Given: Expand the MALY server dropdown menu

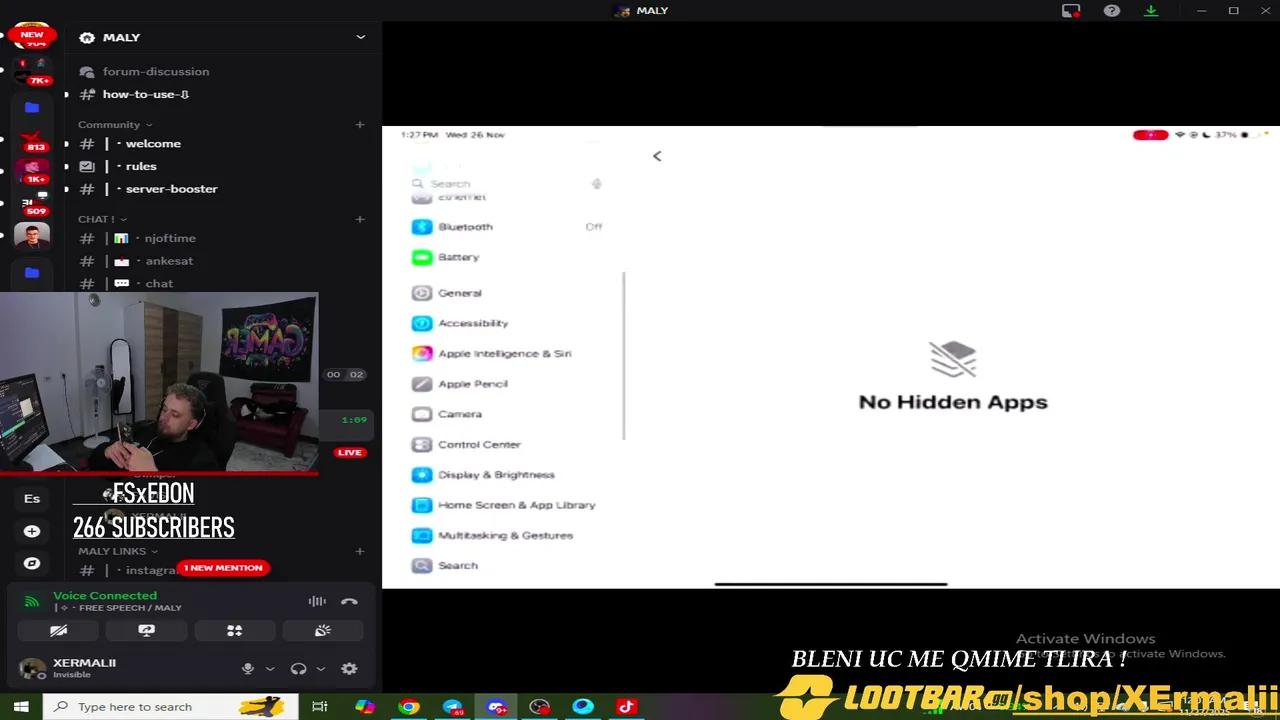Looking at the screenshot, I should click(360, 37).
